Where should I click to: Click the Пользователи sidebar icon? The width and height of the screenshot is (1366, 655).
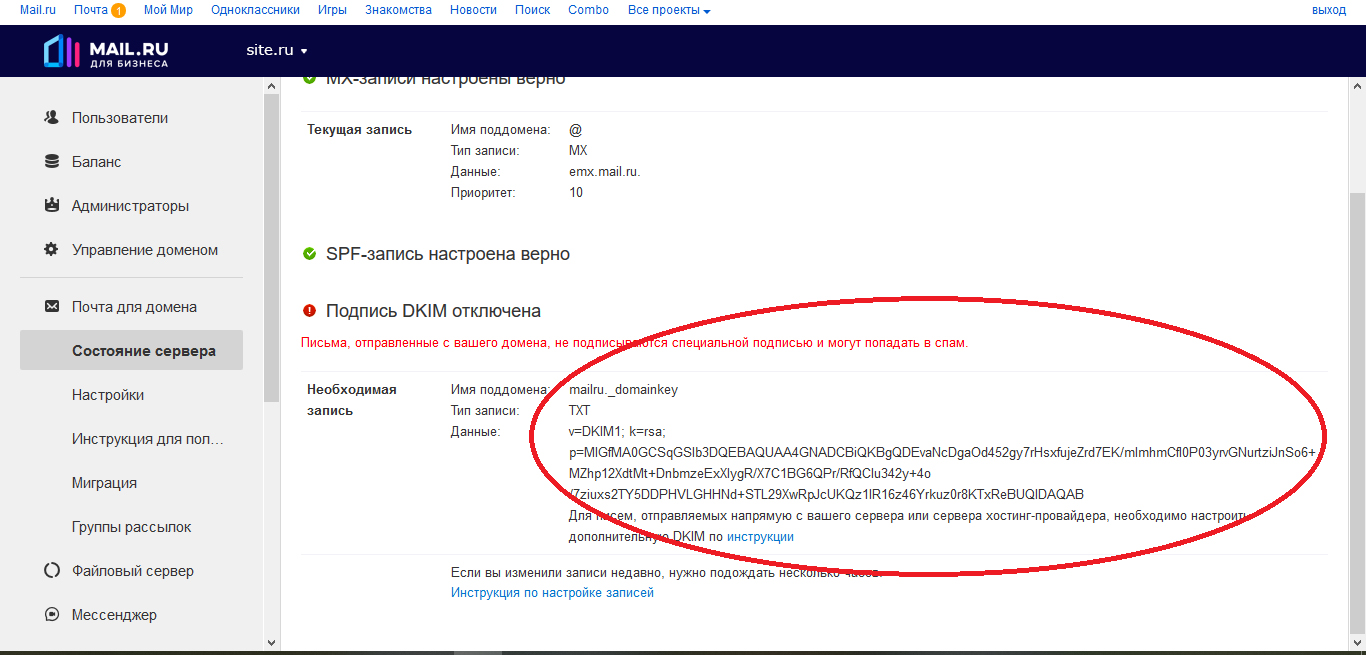click(52, 117)
